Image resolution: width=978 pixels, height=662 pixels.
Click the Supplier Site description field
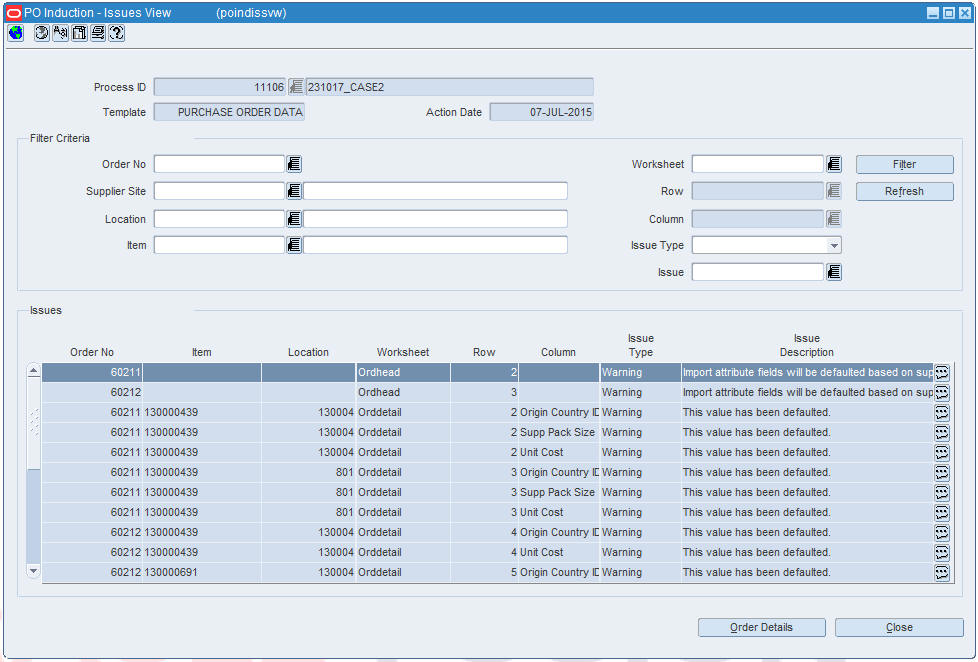(435, 191)
